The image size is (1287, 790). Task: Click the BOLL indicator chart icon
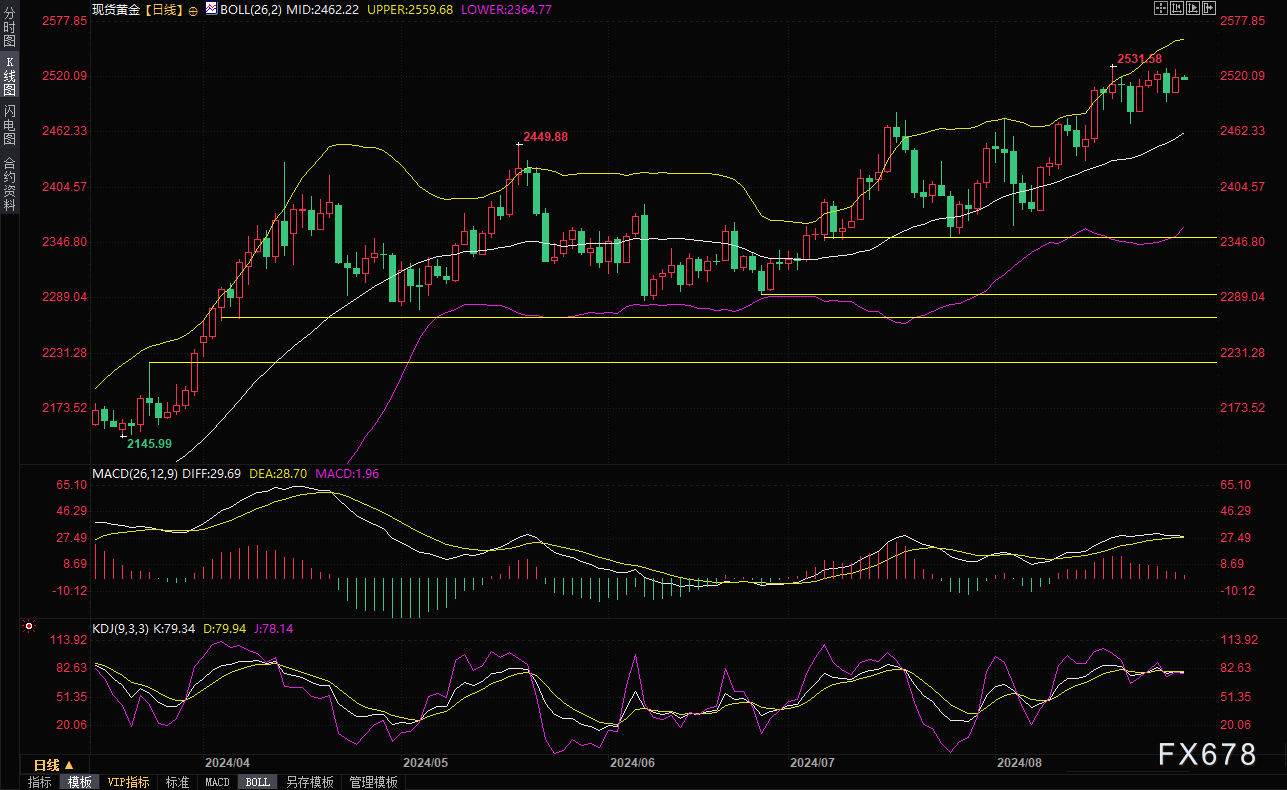point(210,8)
